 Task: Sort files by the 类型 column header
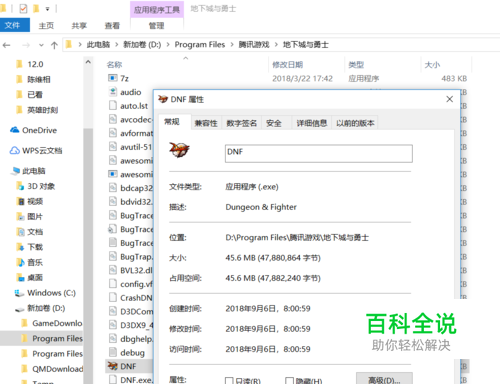point(356,65)
